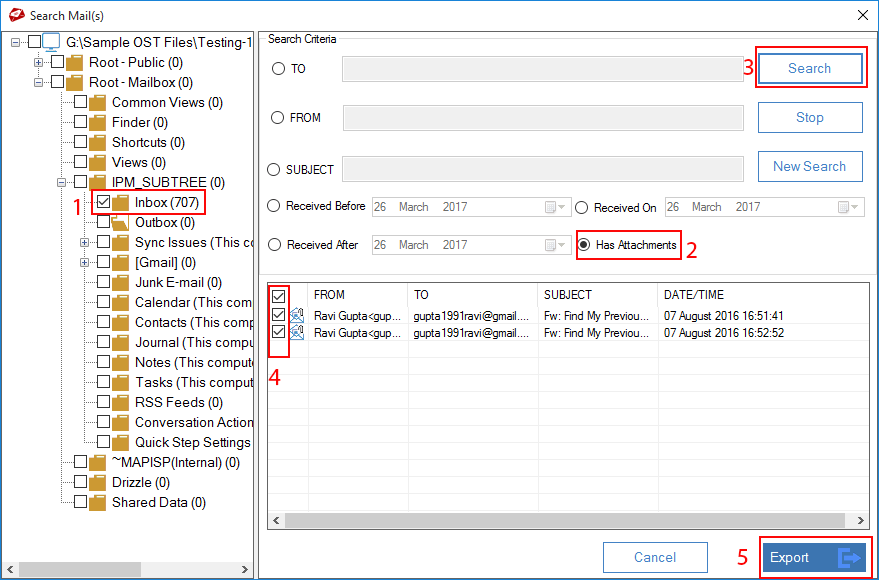
Task: Click the Outbox open-folder icon
Action: tap(121, 223)
